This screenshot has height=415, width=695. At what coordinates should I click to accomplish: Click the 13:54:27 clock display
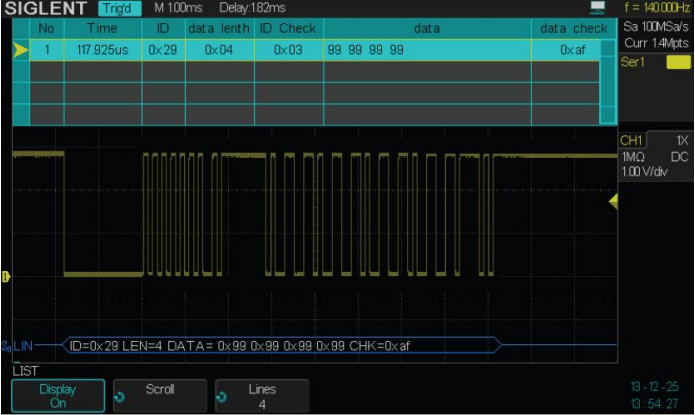[x=654, y=404]
